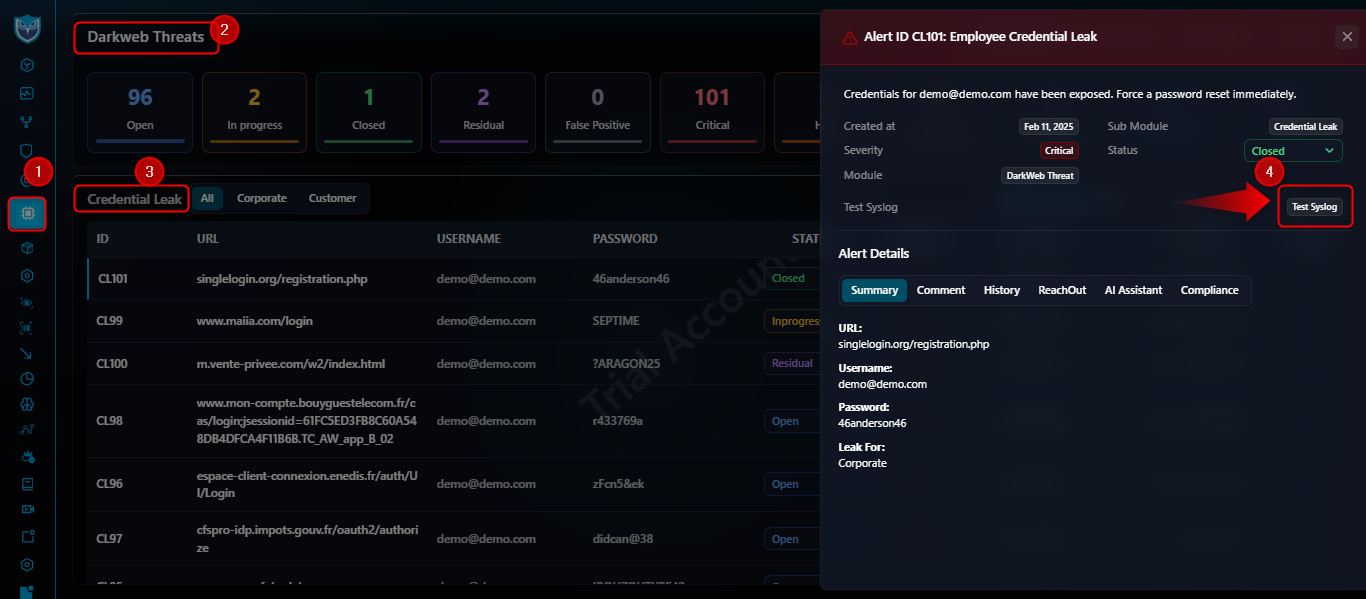
Task: Click the warning triangle in the alert header
Action: pyautogui.click(x=850, y=37)
